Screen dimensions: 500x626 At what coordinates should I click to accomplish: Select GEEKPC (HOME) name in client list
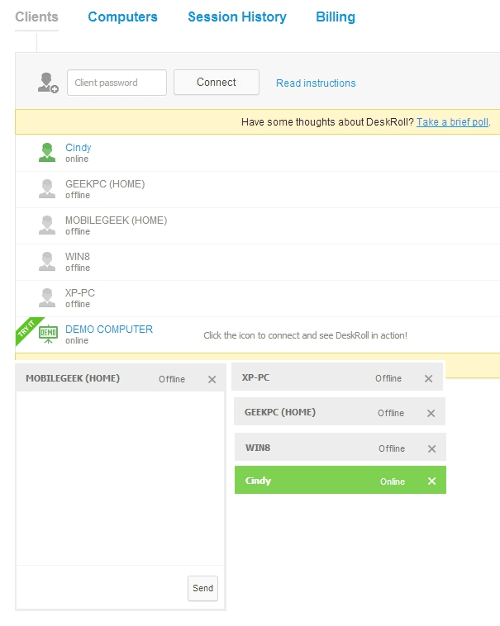coord(105,184)
